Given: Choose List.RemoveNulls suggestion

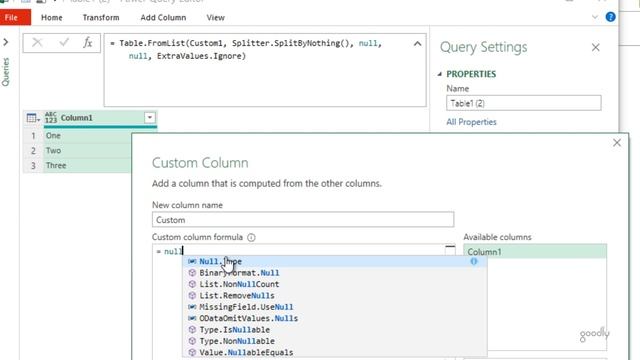Looking at the screenshot, I should click(x=334, y=296).
